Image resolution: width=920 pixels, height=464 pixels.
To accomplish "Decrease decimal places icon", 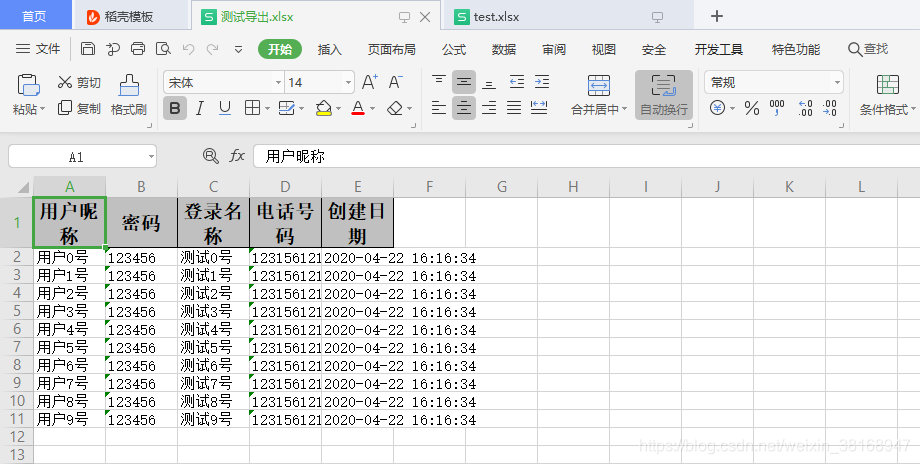I will tap(830, 108).
